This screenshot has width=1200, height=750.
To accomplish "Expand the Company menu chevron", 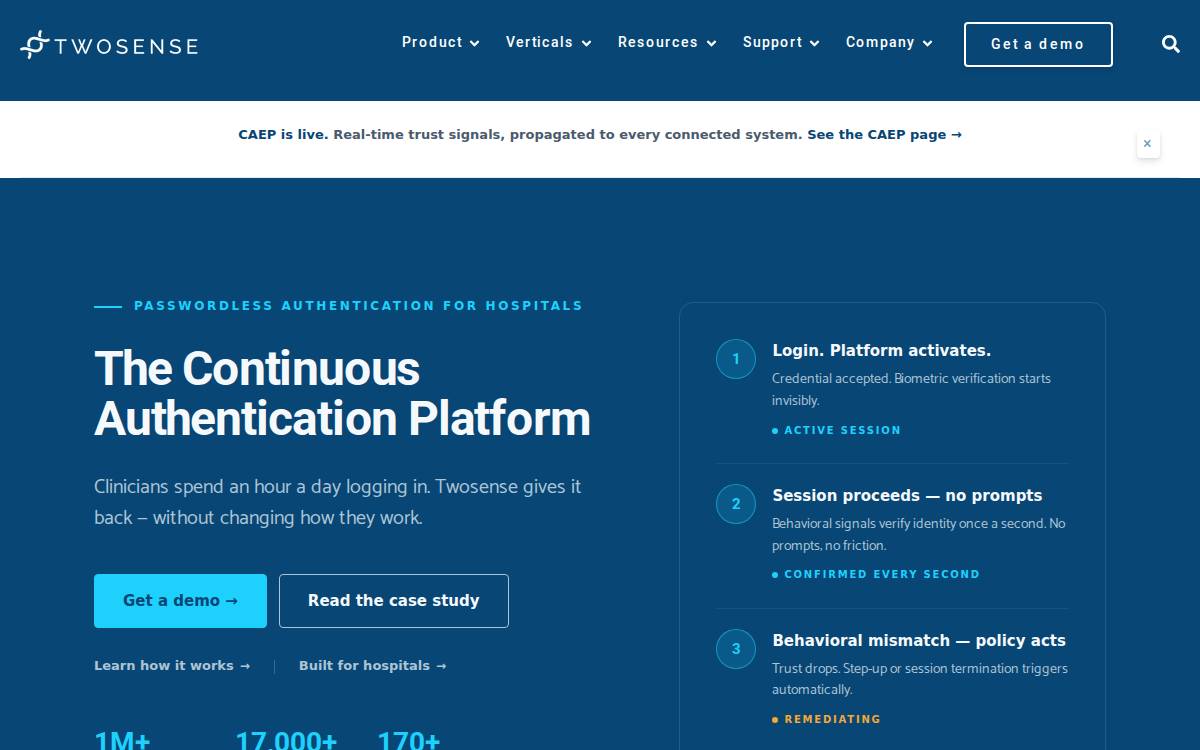I will pyautogui.click(x=928, y=43).
